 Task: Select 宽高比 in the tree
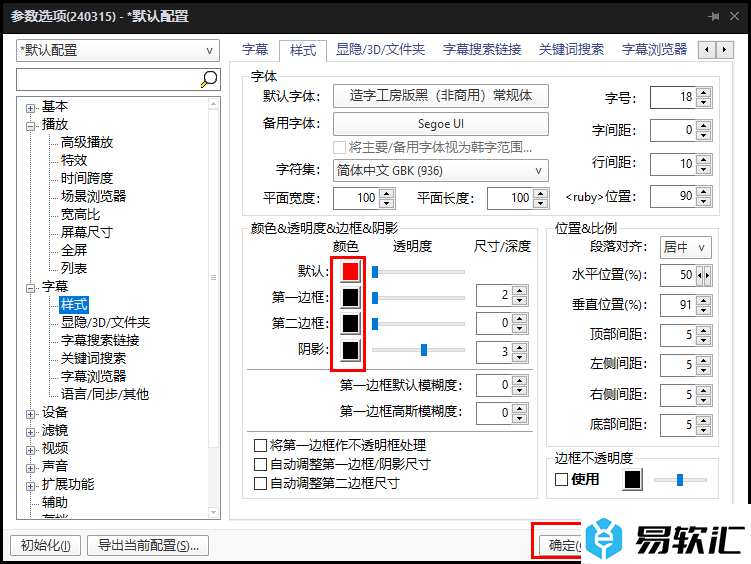point(80,214)
